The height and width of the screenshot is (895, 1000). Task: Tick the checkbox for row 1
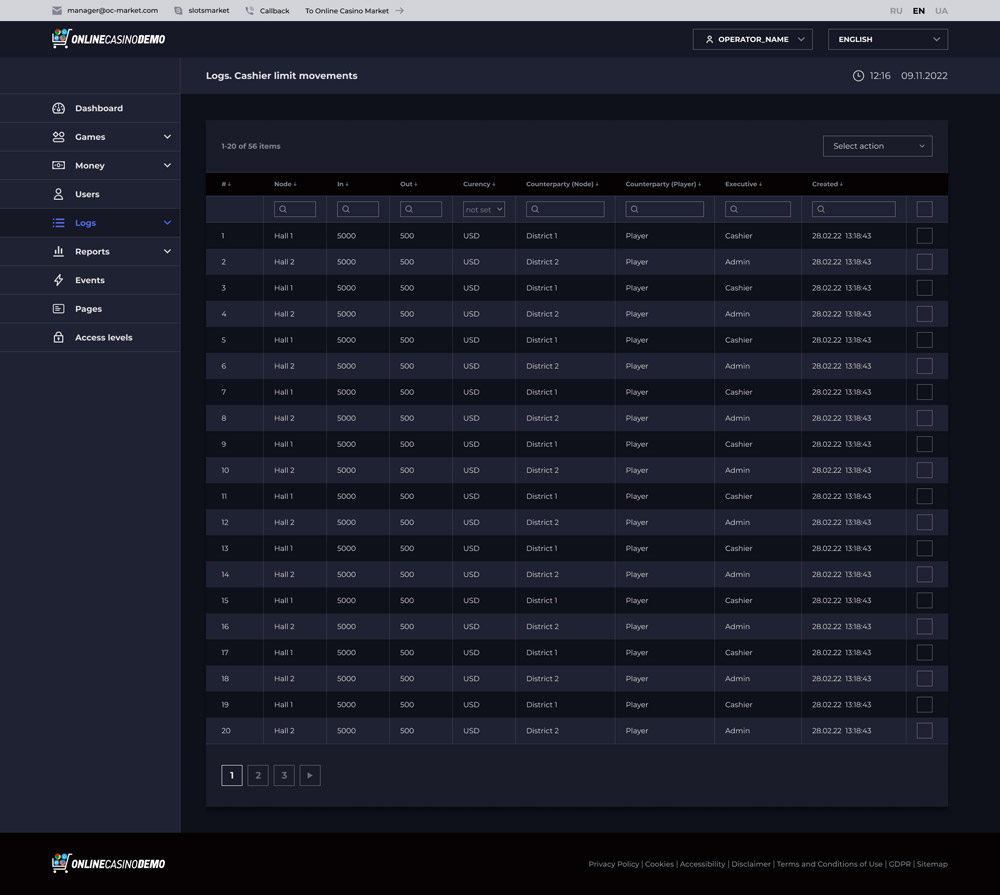click(x=924, y=236)
